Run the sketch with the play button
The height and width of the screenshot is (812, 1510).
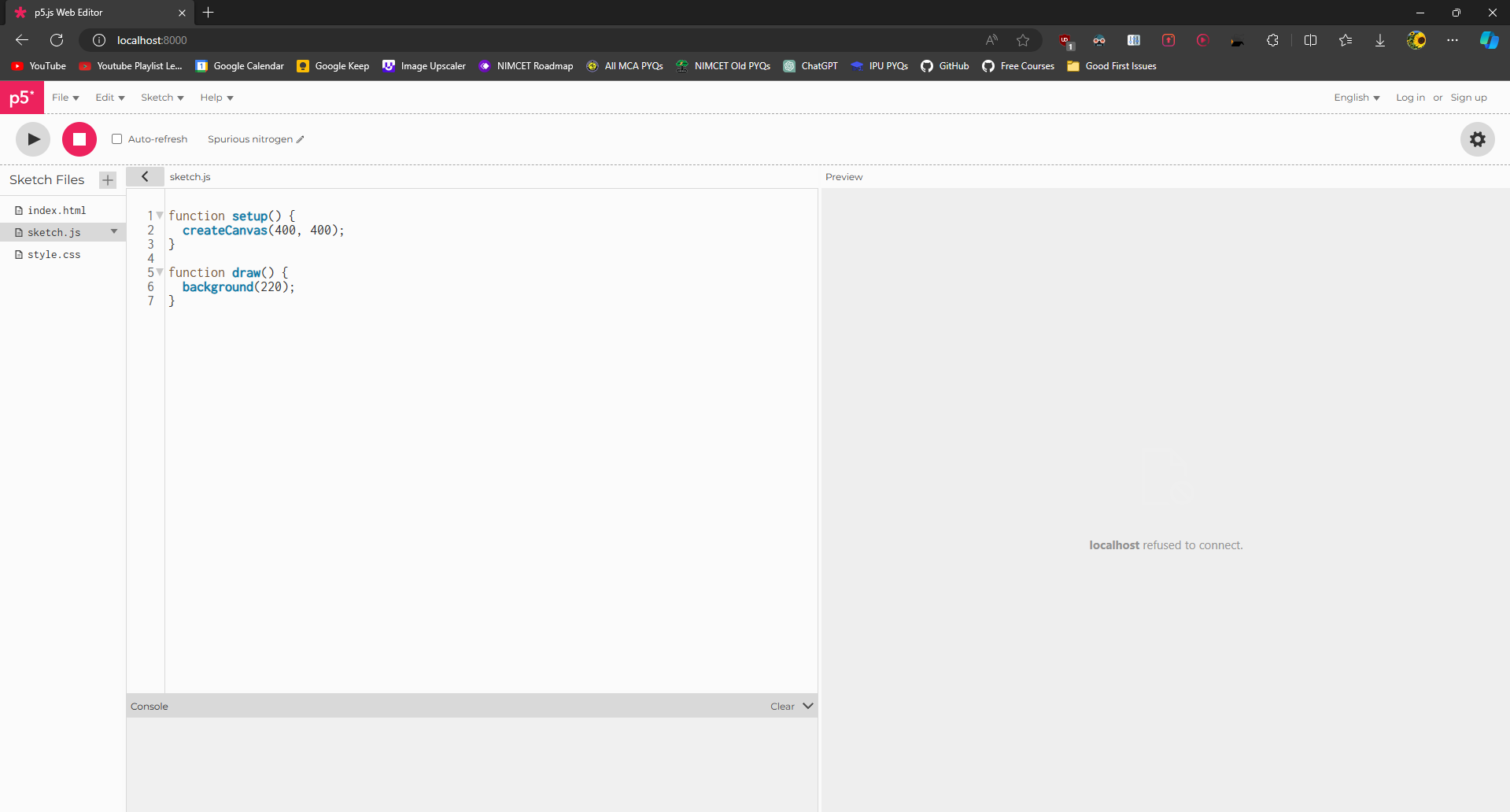(32, 139)
